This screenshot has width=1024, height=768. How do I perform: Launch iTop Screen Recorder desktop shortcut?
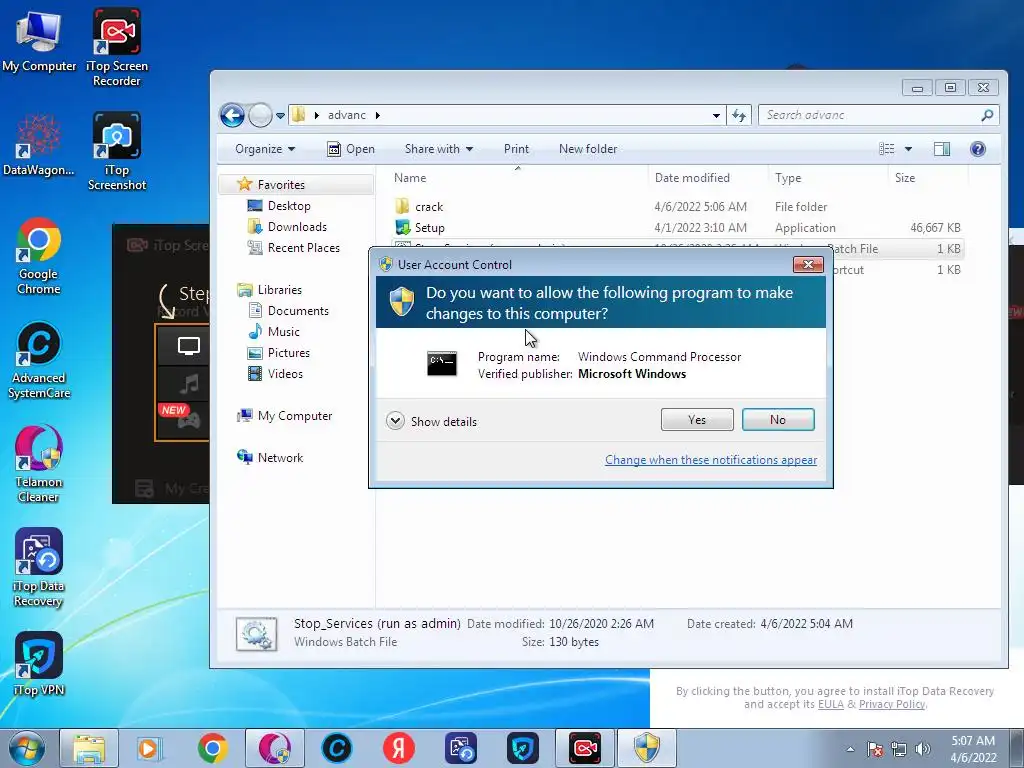[116, 48]
